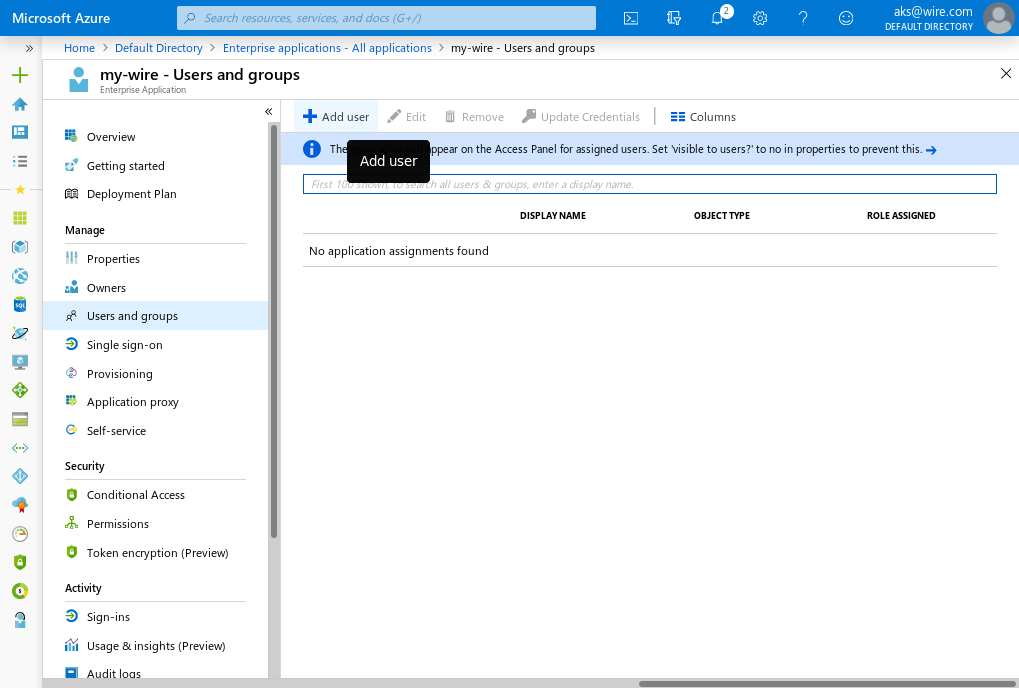The width and height of the screenshot is (1019, 688).
Task: Navigate to Default Directory breadcrumb
Action: point(158,48)
